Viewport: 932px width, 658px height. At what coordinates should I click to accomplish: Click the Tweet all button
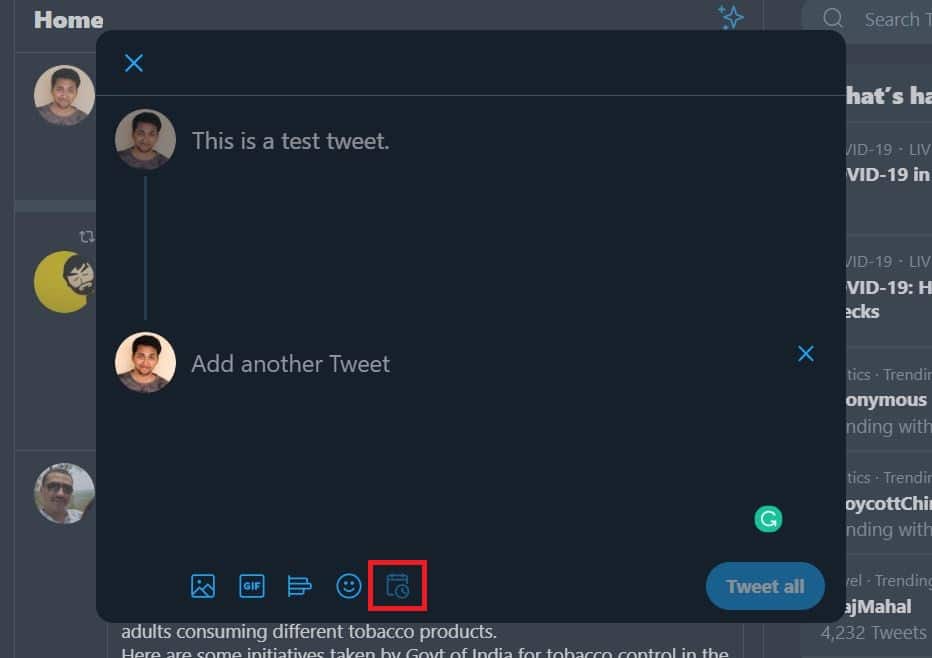765,586
